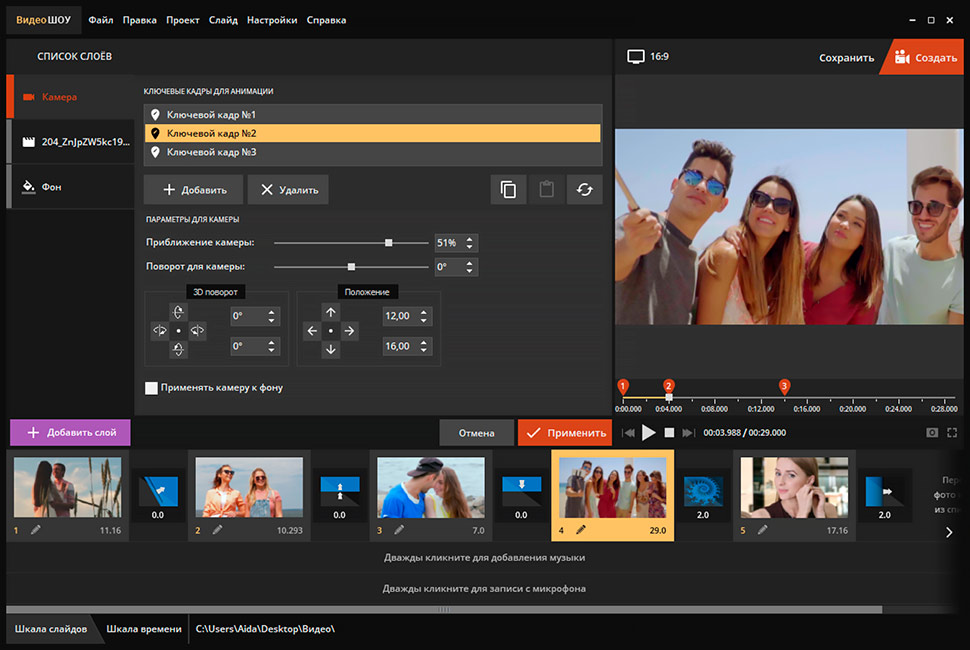Open the 16:9 aspect ratio selector
This screenshot has height=650, width=970.
pyautogui.click(x=648, y=57)
